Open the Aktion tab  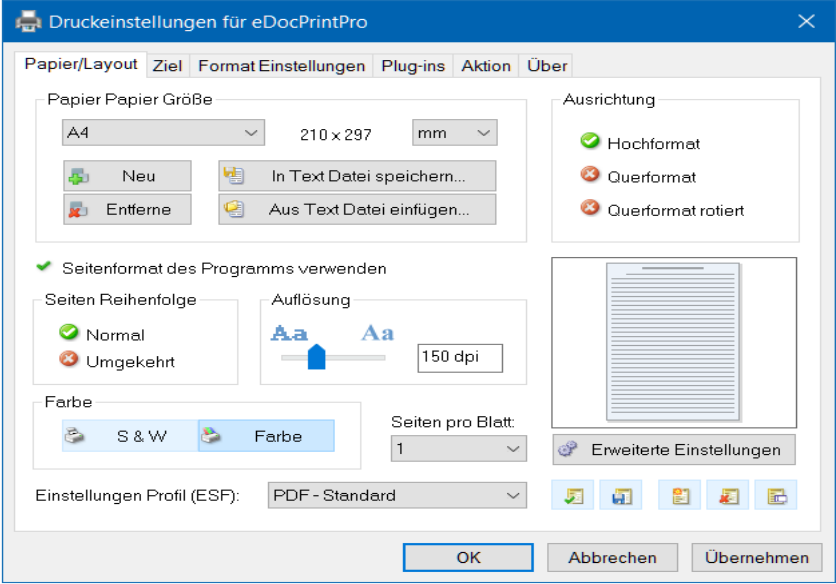(486, 66)
